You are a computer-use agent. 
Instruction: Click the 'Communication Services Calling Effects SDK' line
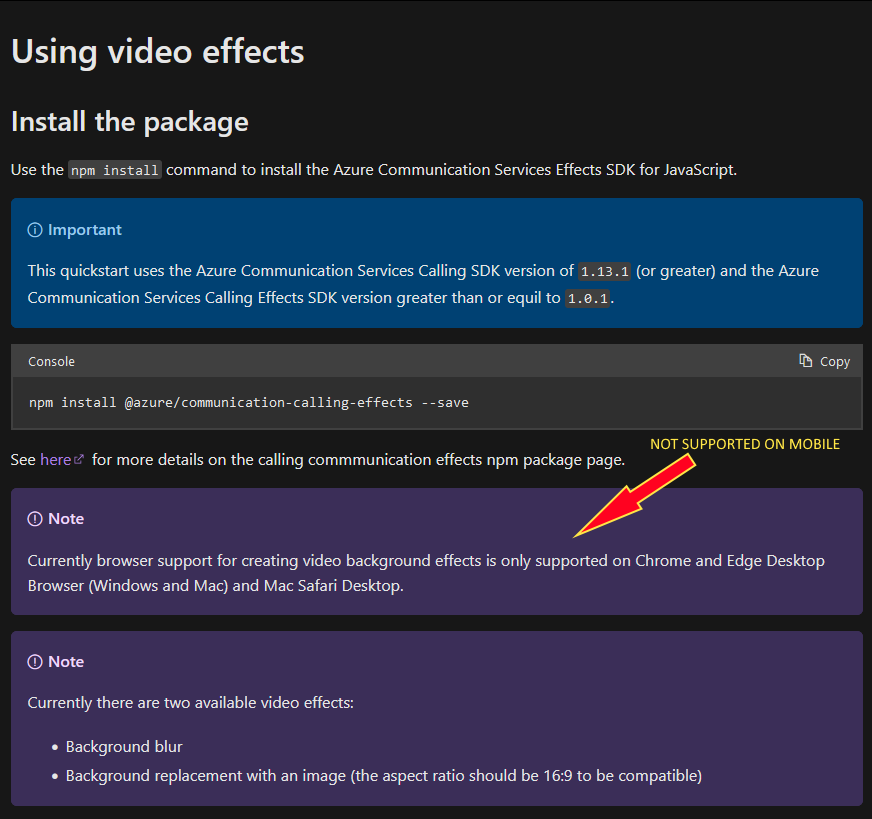tap(321, 298)
